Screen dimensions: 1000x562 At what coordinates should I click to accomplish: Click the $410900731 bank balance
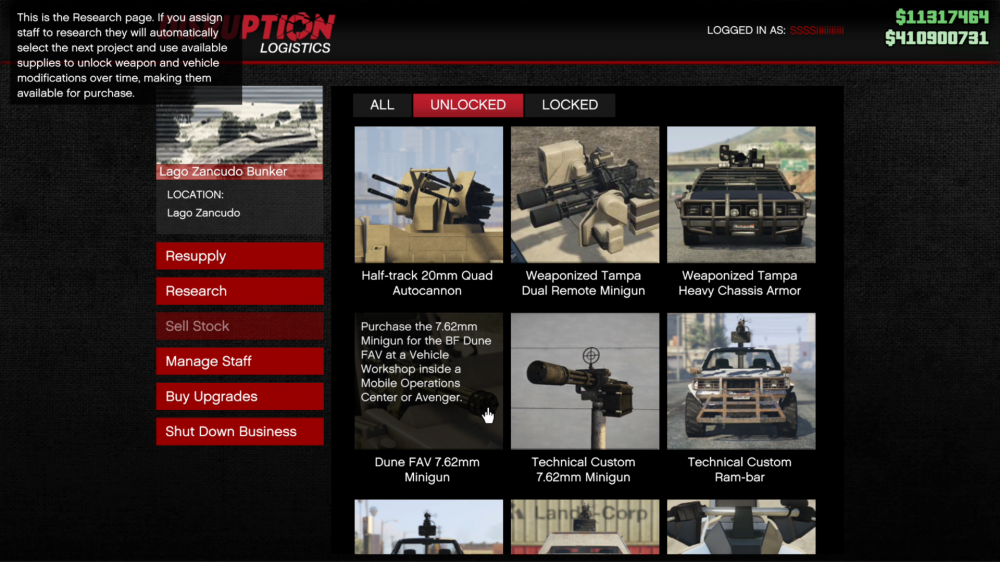[x=937, y=38]
